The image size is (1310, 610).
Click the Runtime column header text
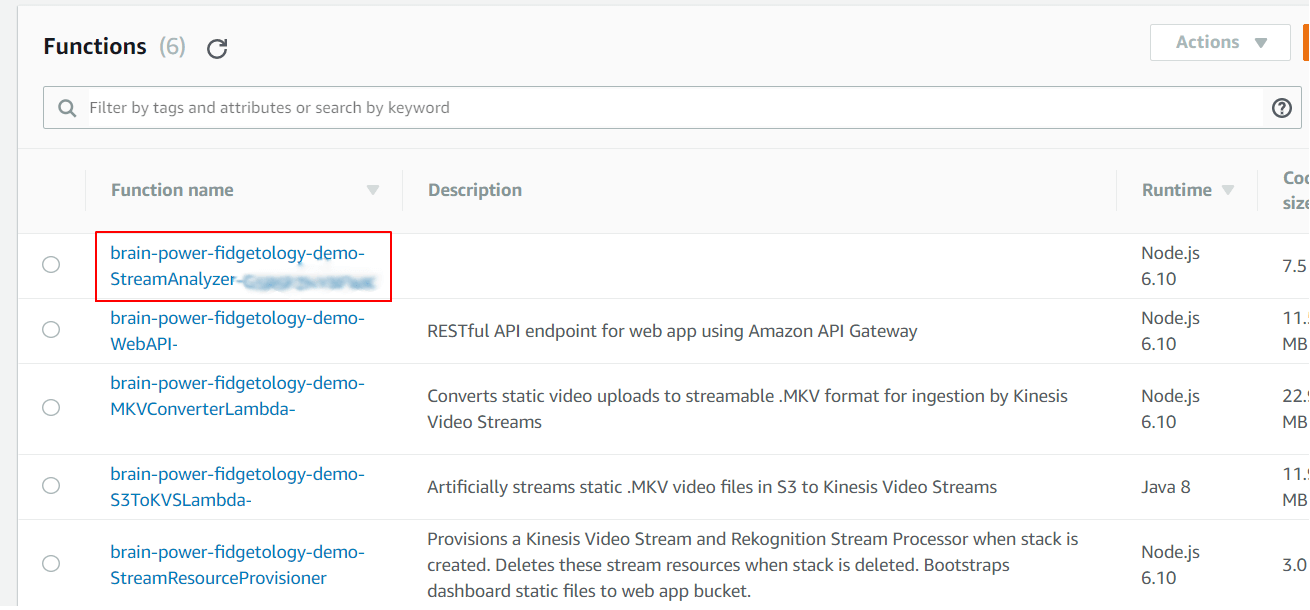(x=1177, y=190)
